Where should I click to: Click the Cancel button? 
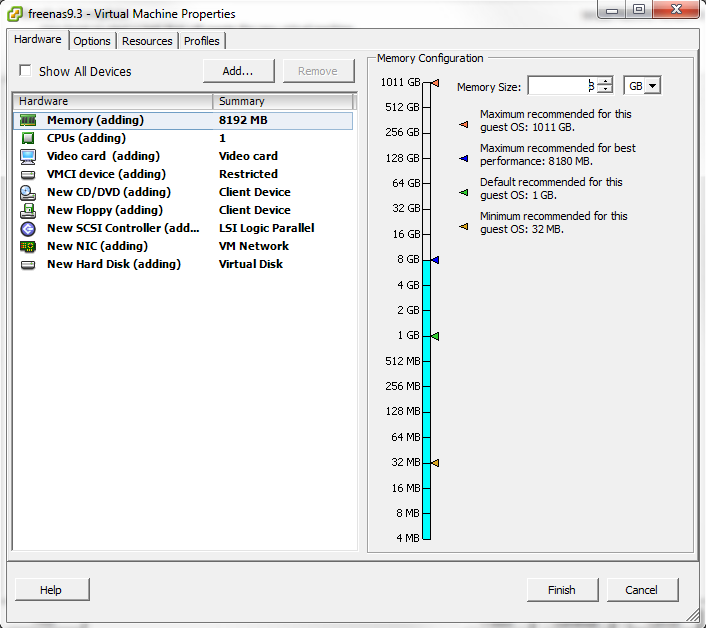coord(641,590)
